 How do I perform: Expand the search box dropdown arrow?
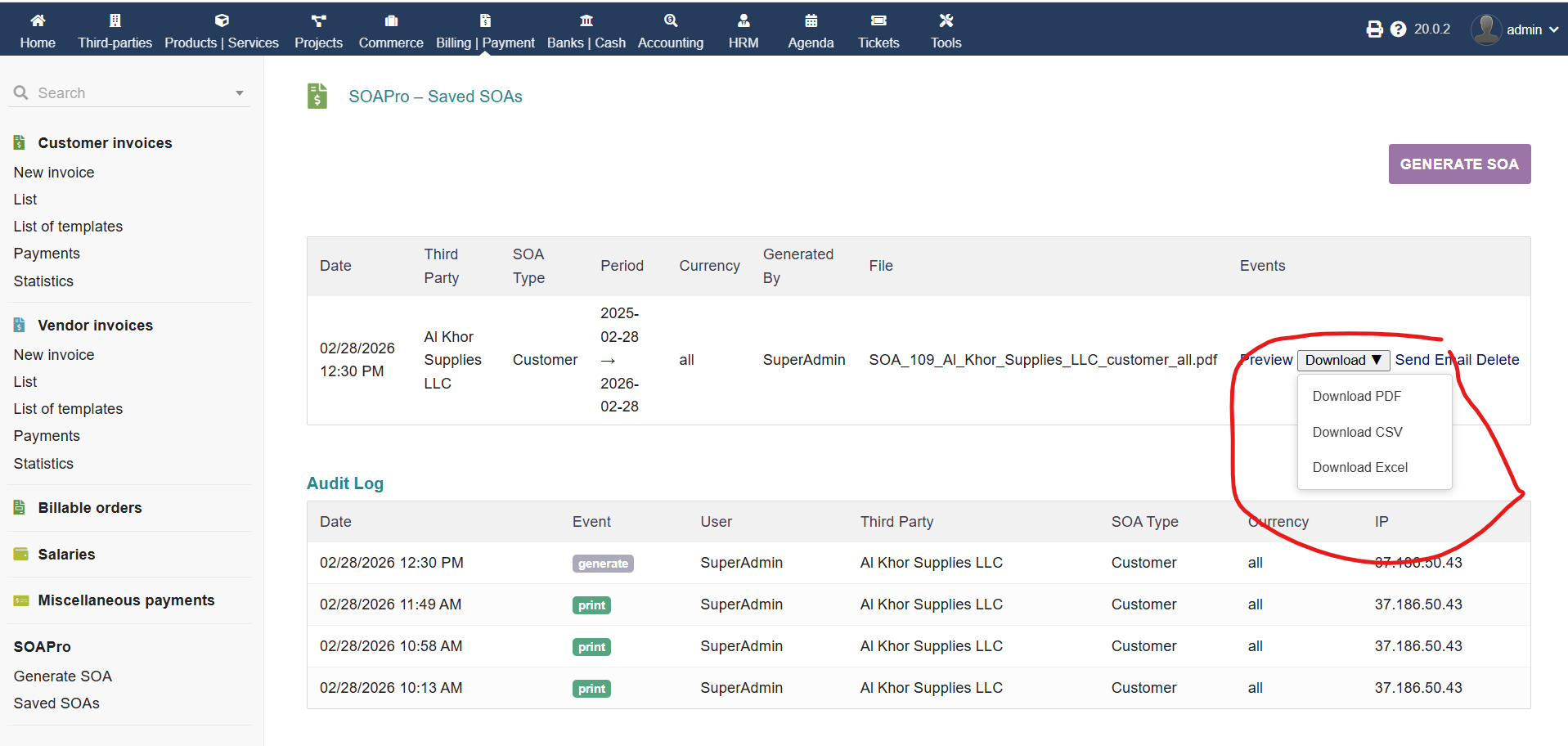click(240, 93)
